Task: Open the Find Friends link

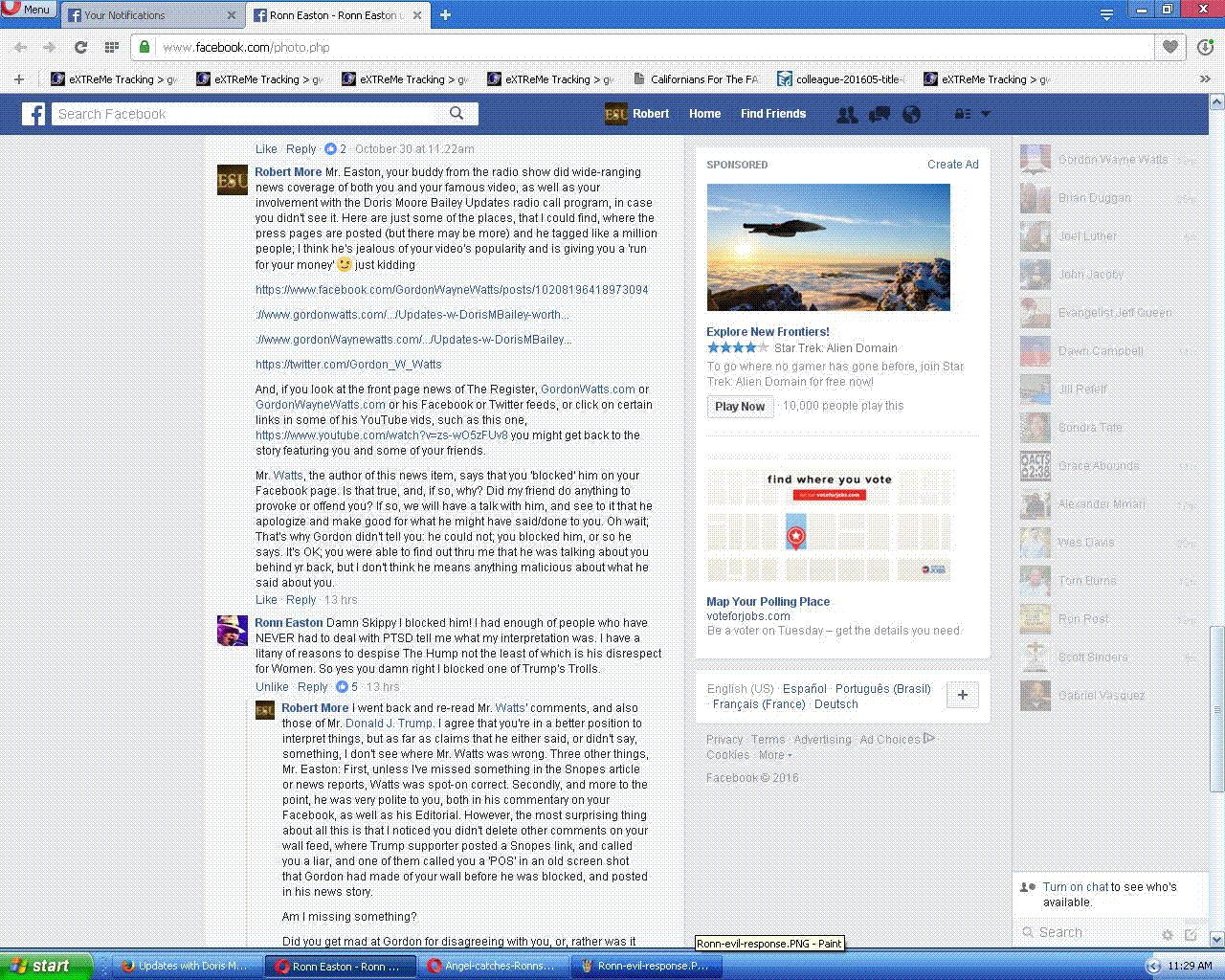Action: pos(772,114)
